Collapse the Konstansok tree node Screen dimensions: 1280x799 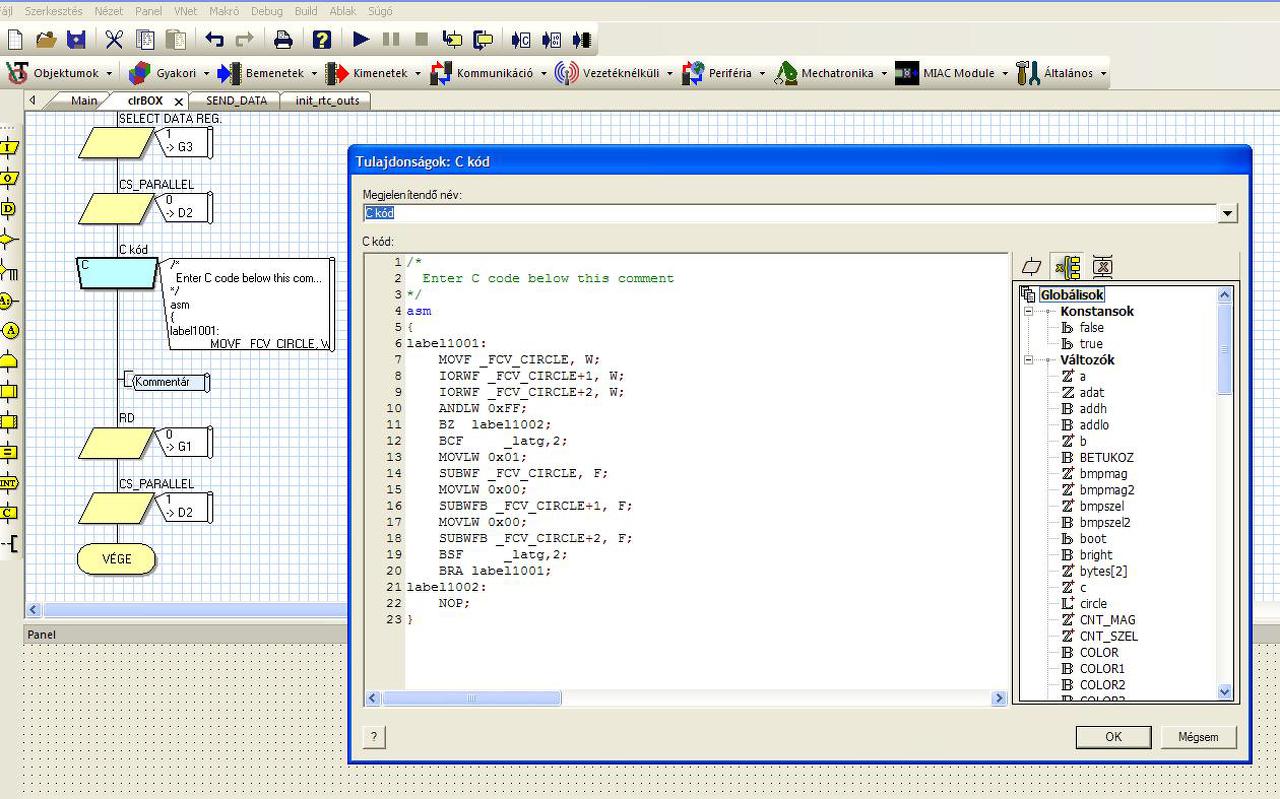point(1028,312)
